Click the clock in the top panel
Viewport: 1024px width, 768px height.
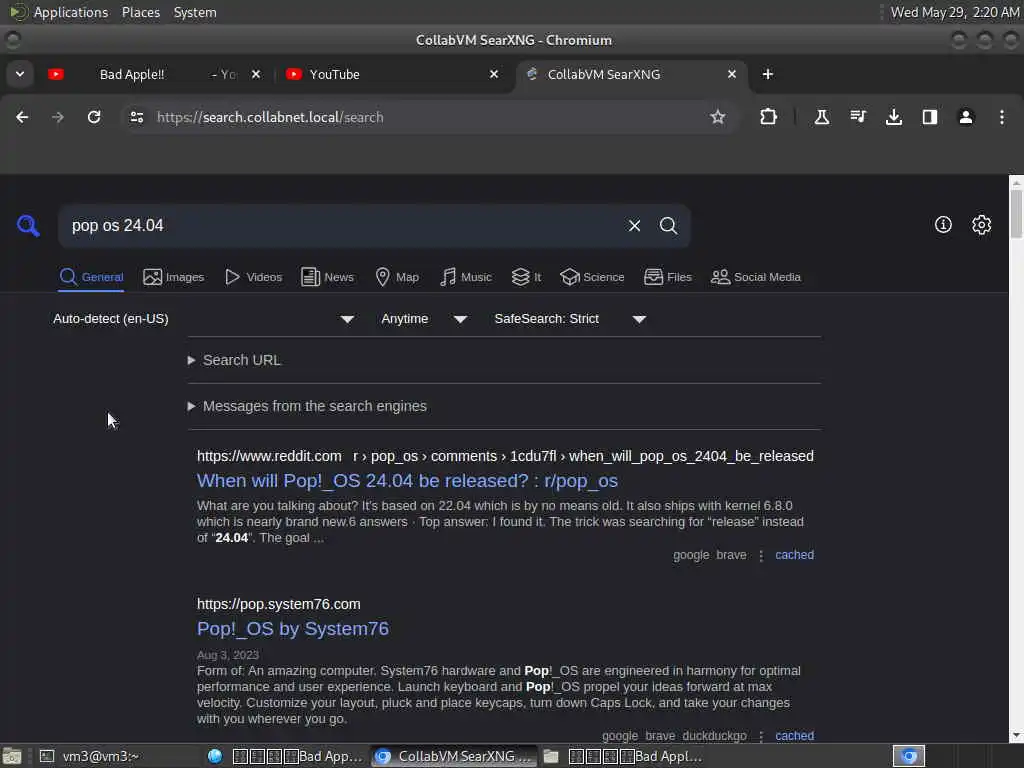pyautogui.click(x=955, y=12)
